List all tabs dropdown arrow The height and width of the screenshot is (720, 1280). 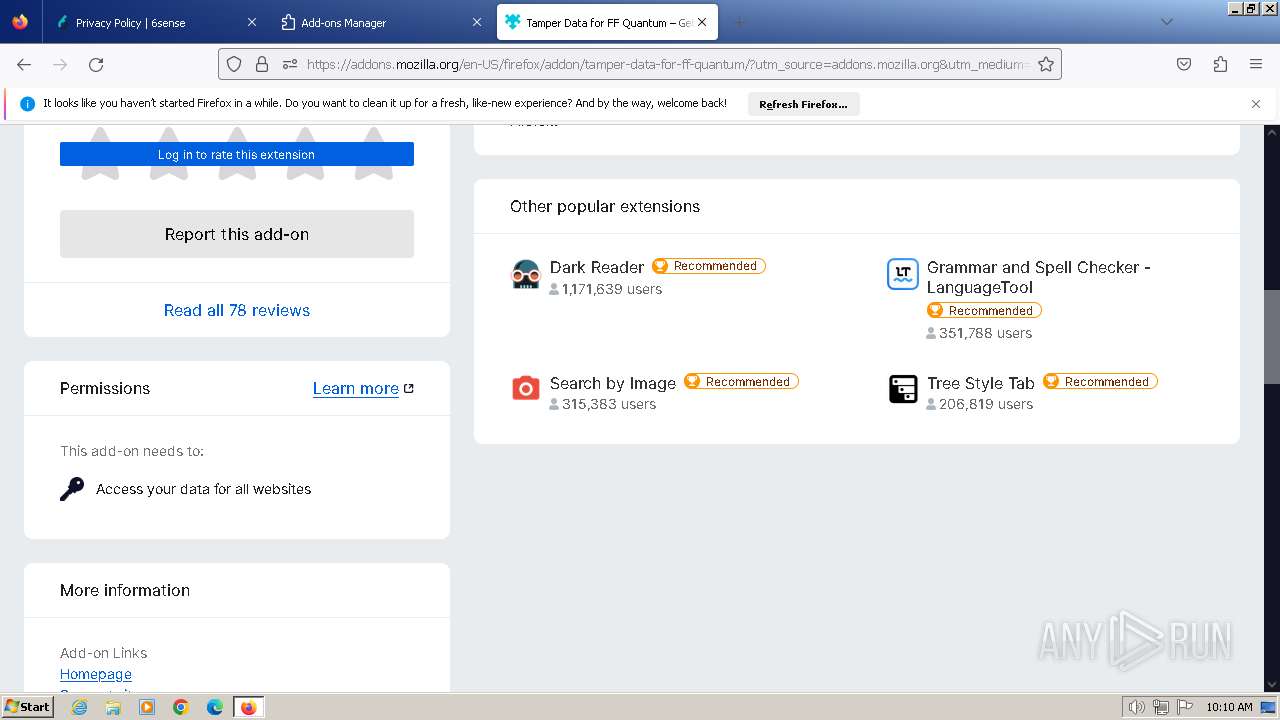coord(1166,22)
